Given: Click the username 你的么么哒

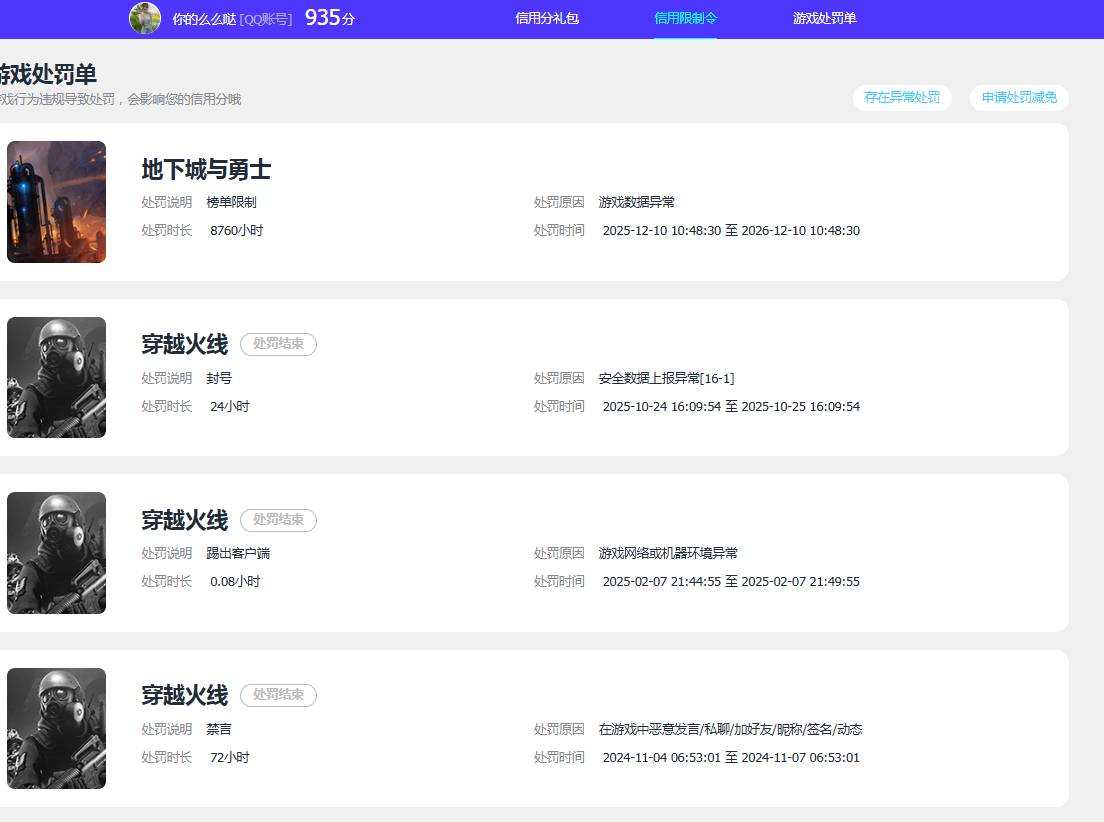Looking at the screenshot, I should pyautogui.click(x=204, y=19).
